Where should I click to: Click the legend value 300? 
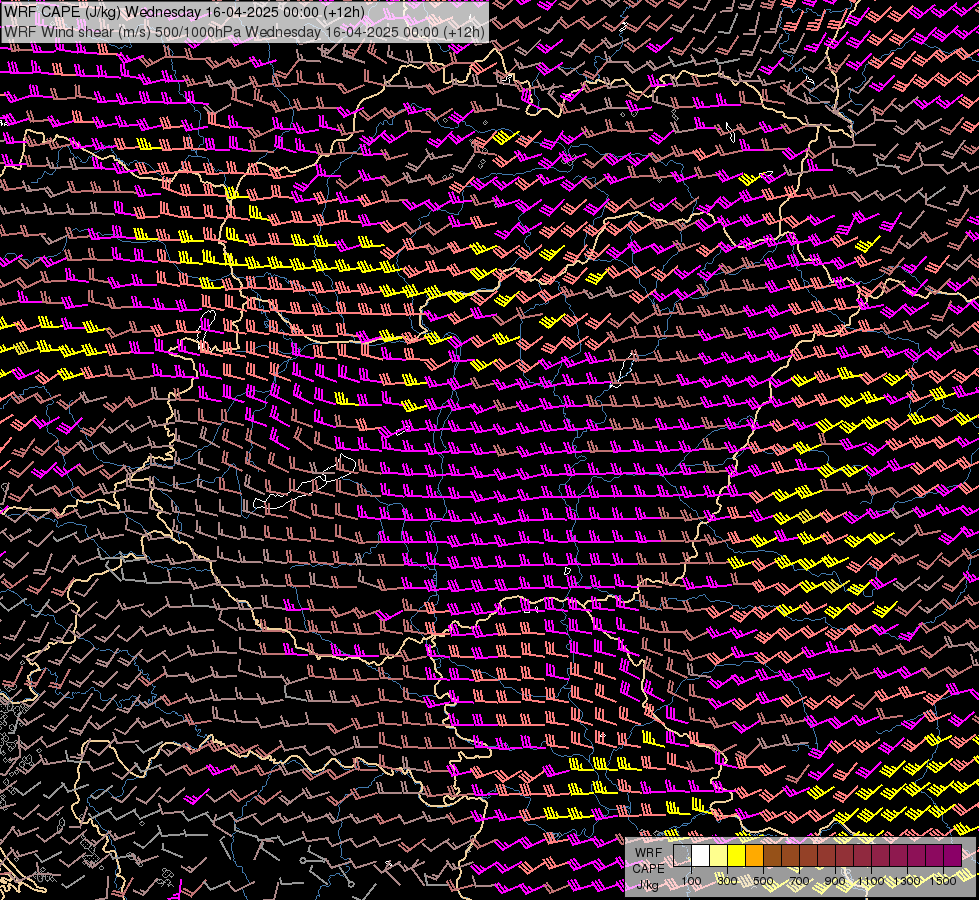[x=727, y=881]
